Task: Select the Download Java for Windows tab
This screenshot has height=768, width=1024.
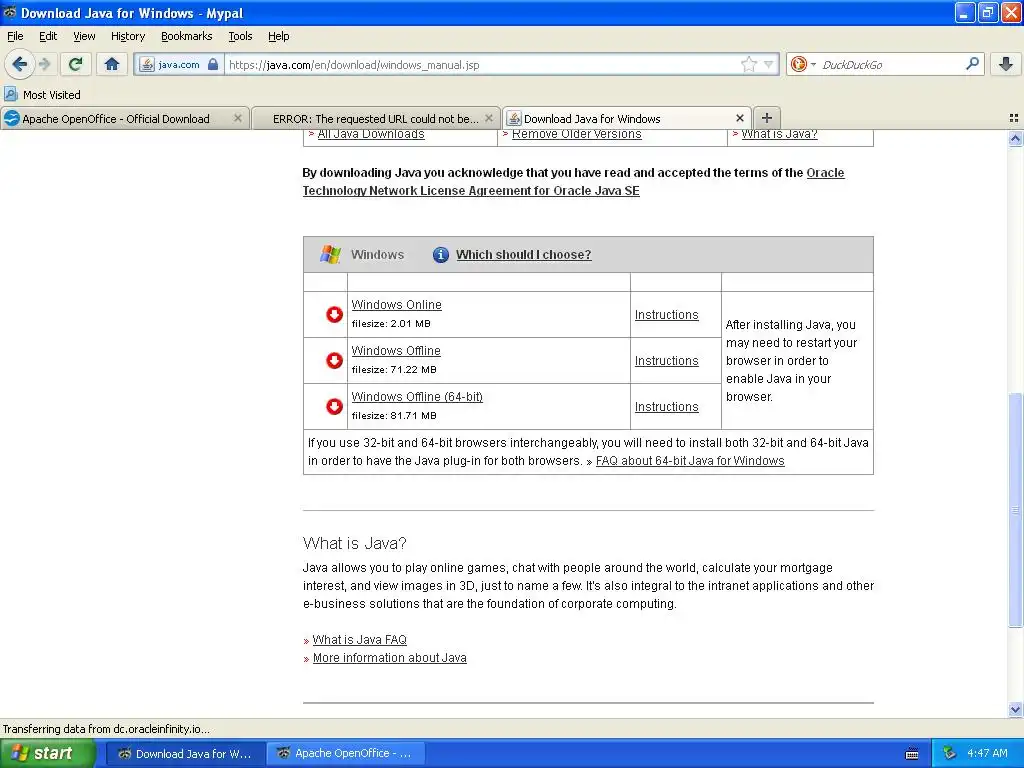Action: point(627,118)
